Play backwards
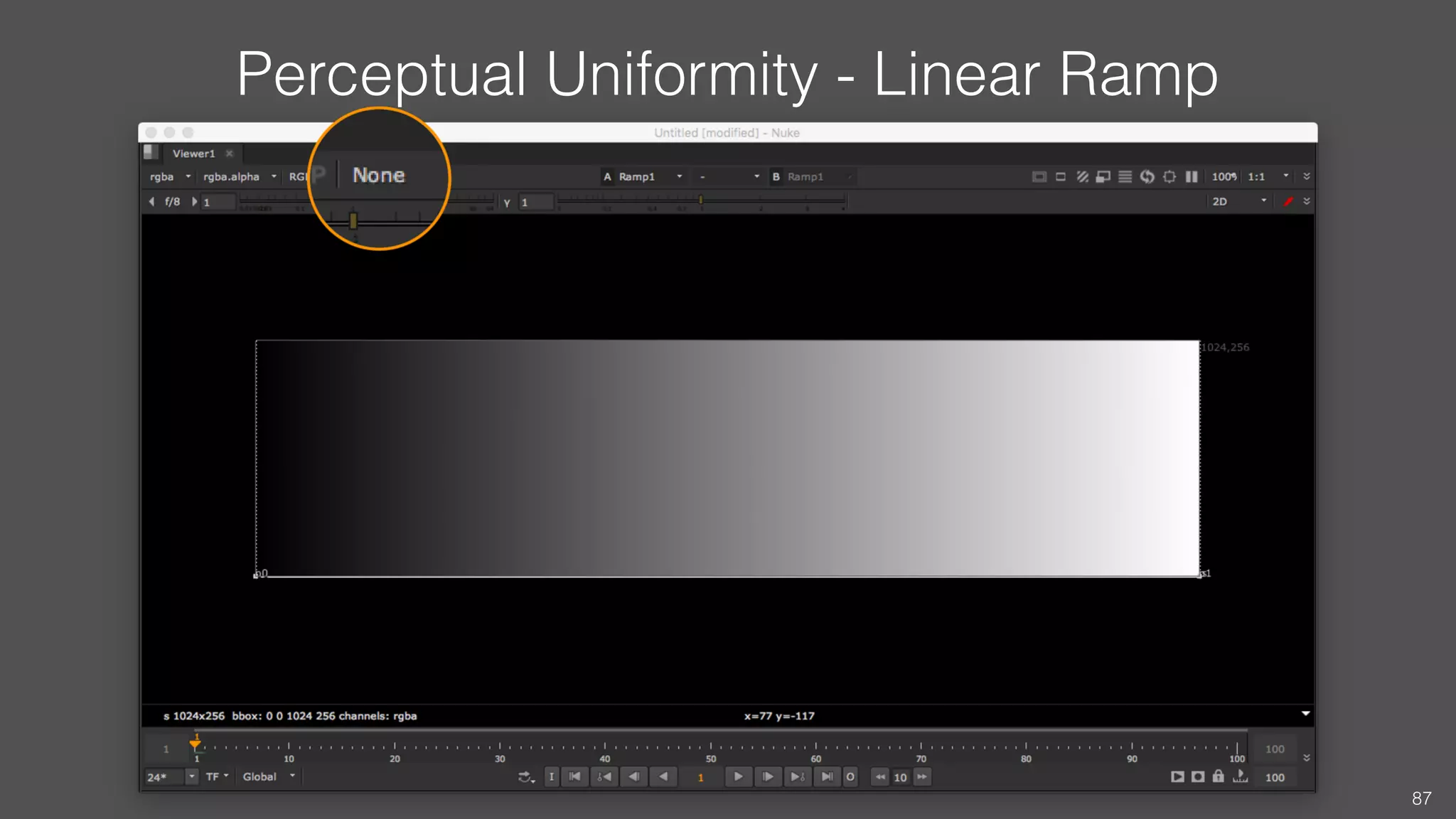Image resolution: width=1456 pixels, height=819 pixels. click(x=663, y=777)
